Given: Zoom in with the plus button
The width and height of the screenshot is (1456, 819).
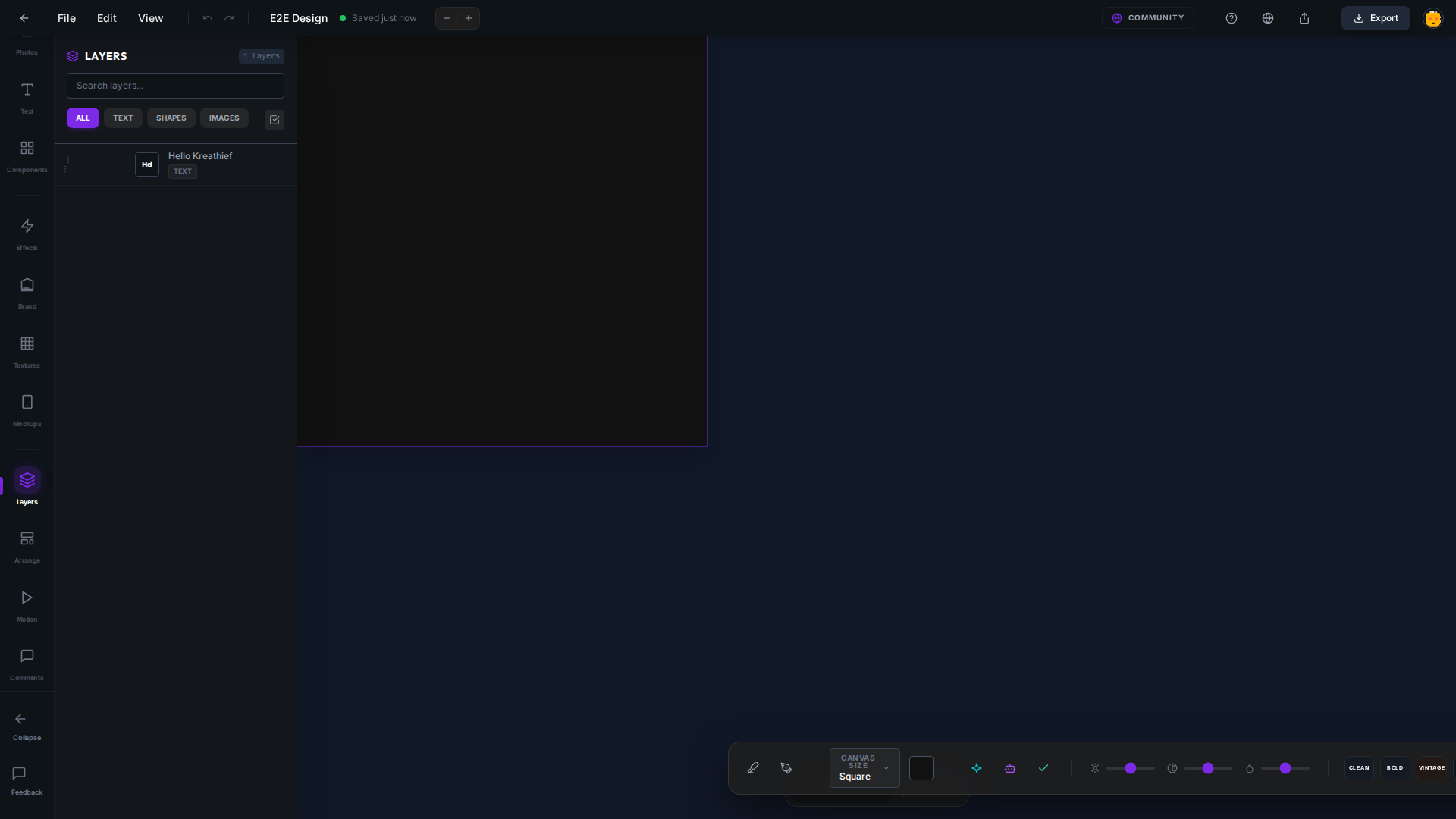Looking at the screenshot, I should tap(469, 18).
